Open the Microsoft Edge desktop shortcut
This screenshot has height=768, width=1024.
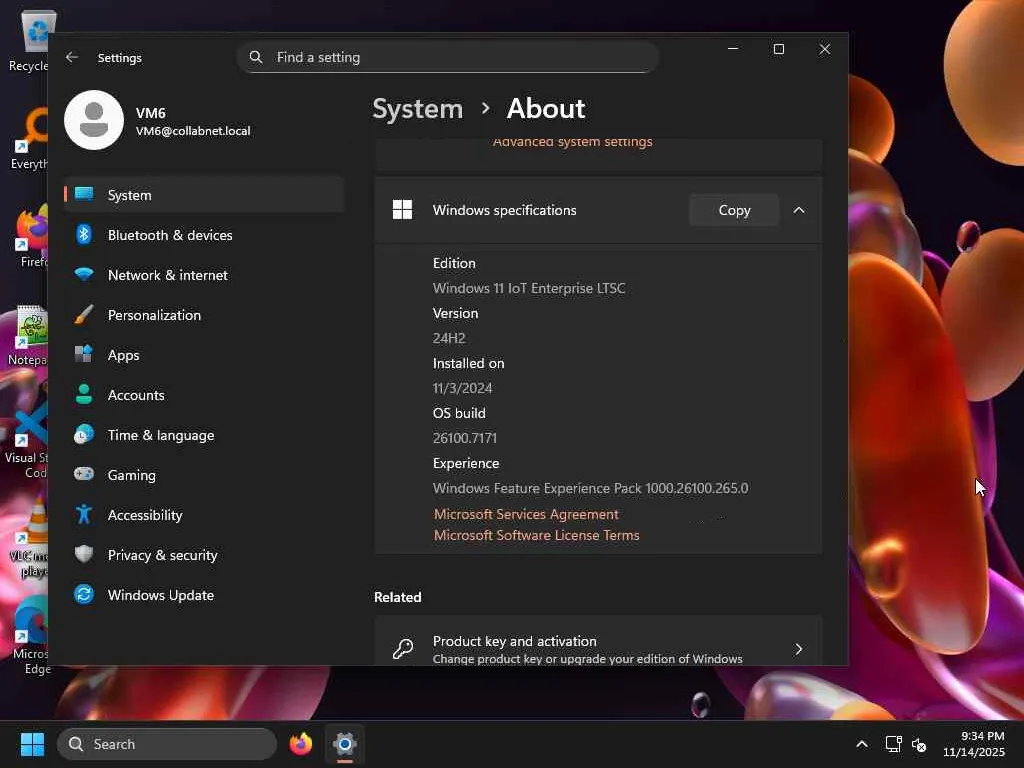pyautogui.click(x=29, y=637)
